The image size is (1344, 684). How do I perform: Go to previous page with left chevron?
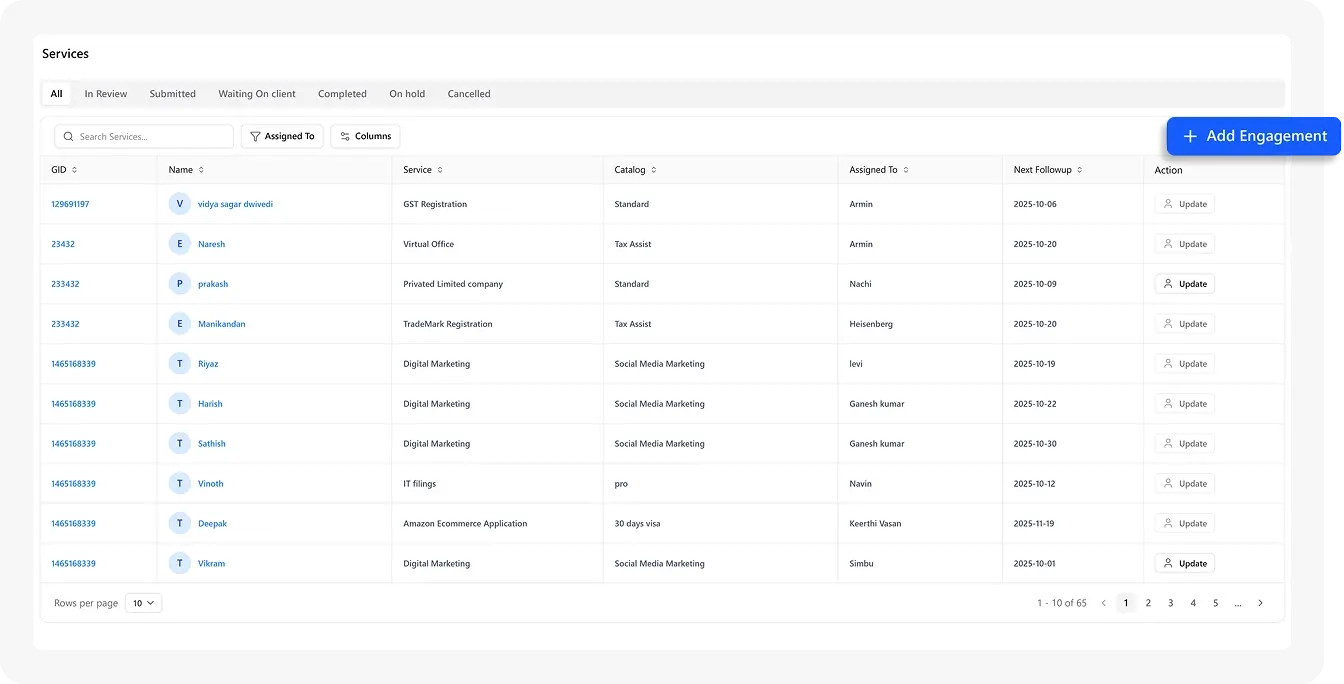[x=1104, y=603]
